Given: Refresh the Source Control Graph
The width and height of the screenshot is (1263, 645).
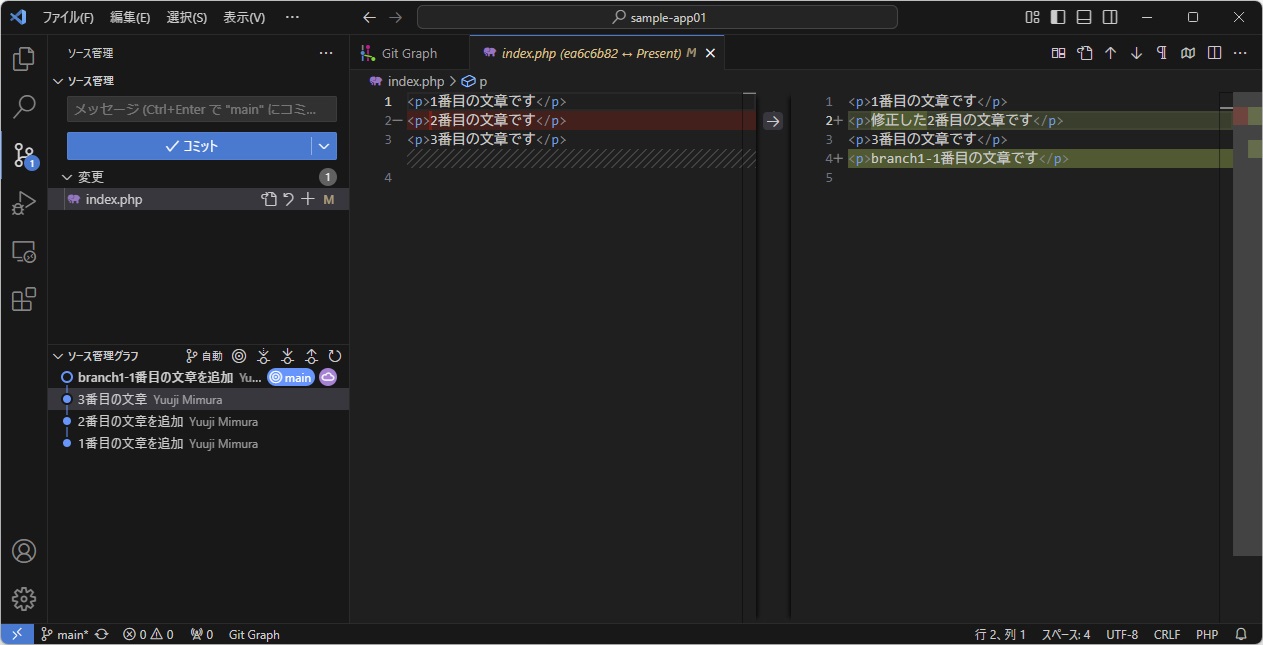Looking at the screenshot, I should tap(335, 355).
